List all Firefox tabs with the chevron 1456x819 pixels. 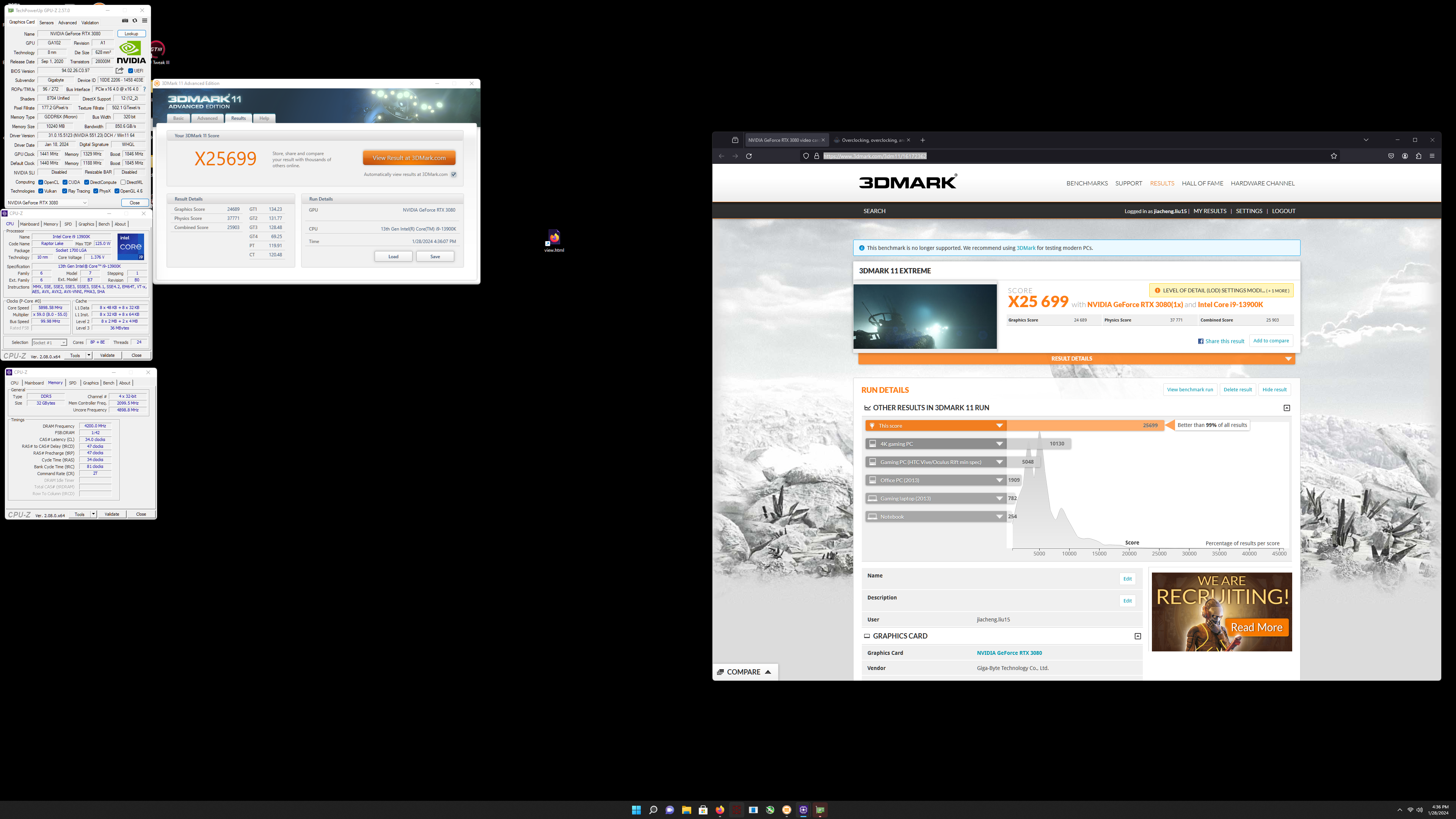click(1366, 140)
